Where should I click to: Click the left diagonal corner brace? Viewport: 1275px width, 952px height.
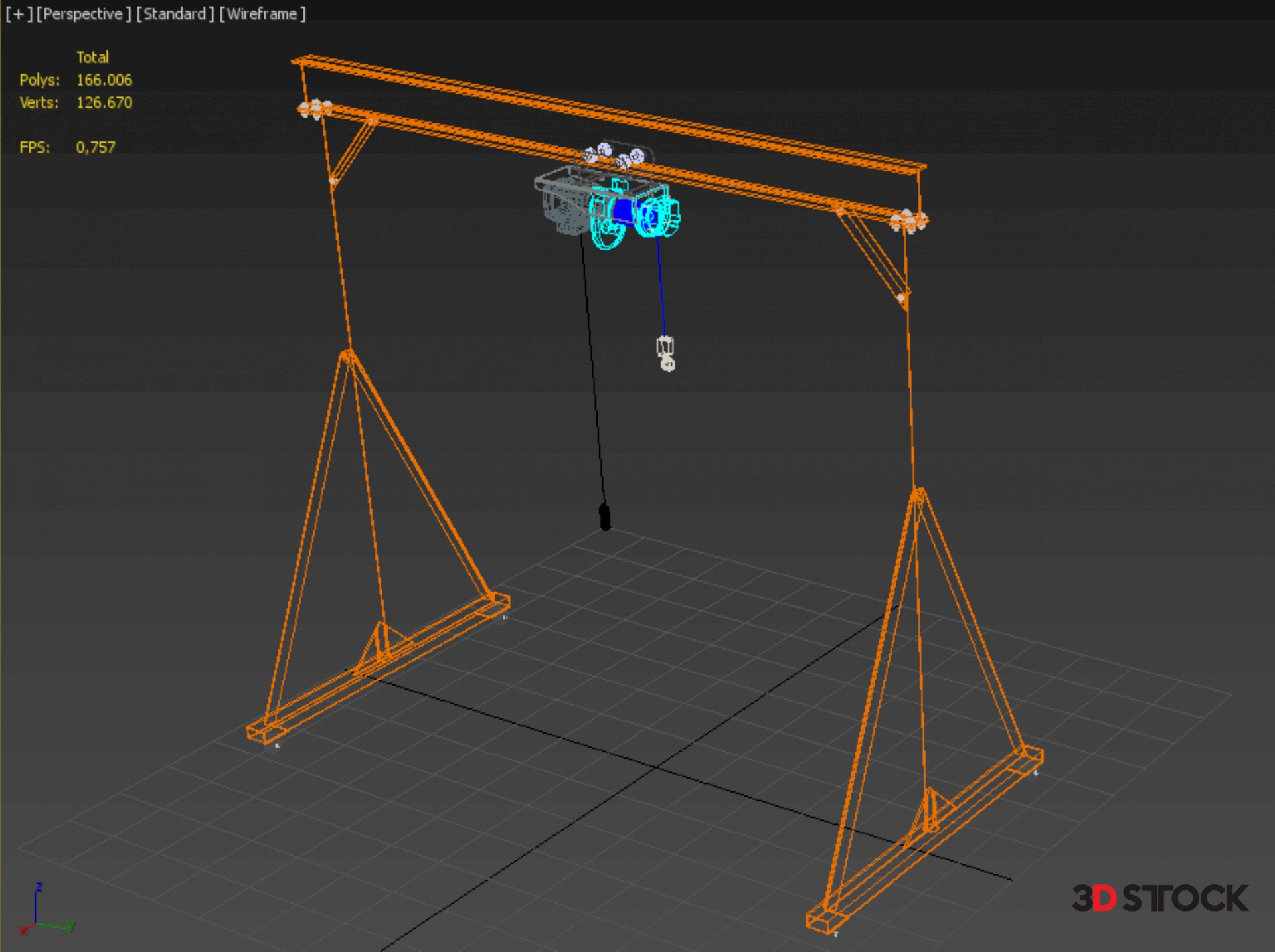tap(353, 151)
